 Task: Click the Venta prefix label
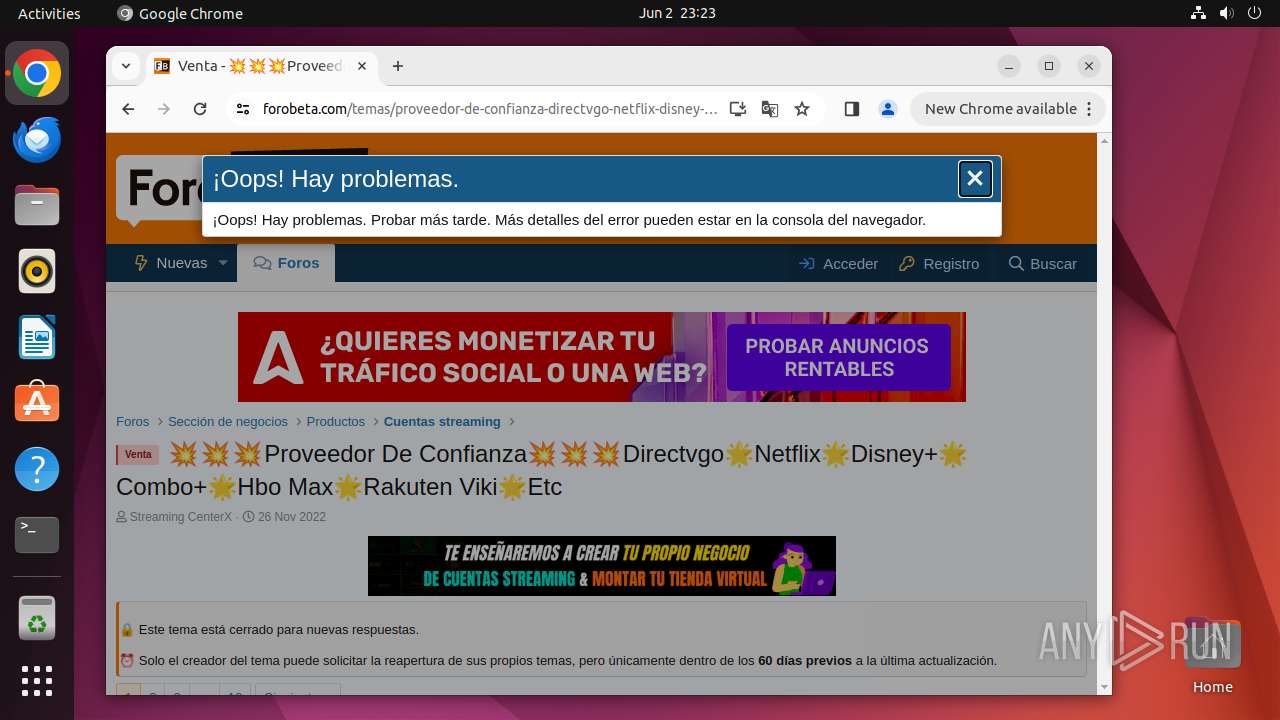(138, 455)
